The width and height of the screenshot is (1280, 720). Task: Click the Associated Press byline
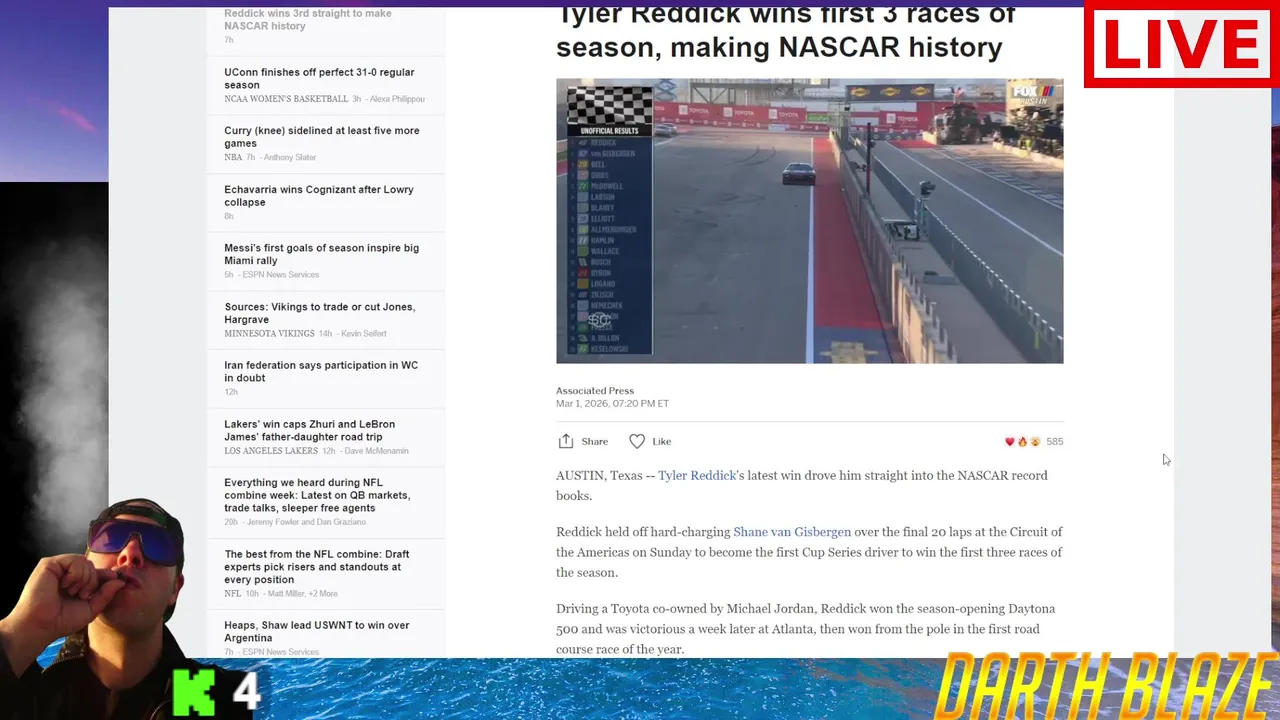pyautogui.click(x=595, y=391)
